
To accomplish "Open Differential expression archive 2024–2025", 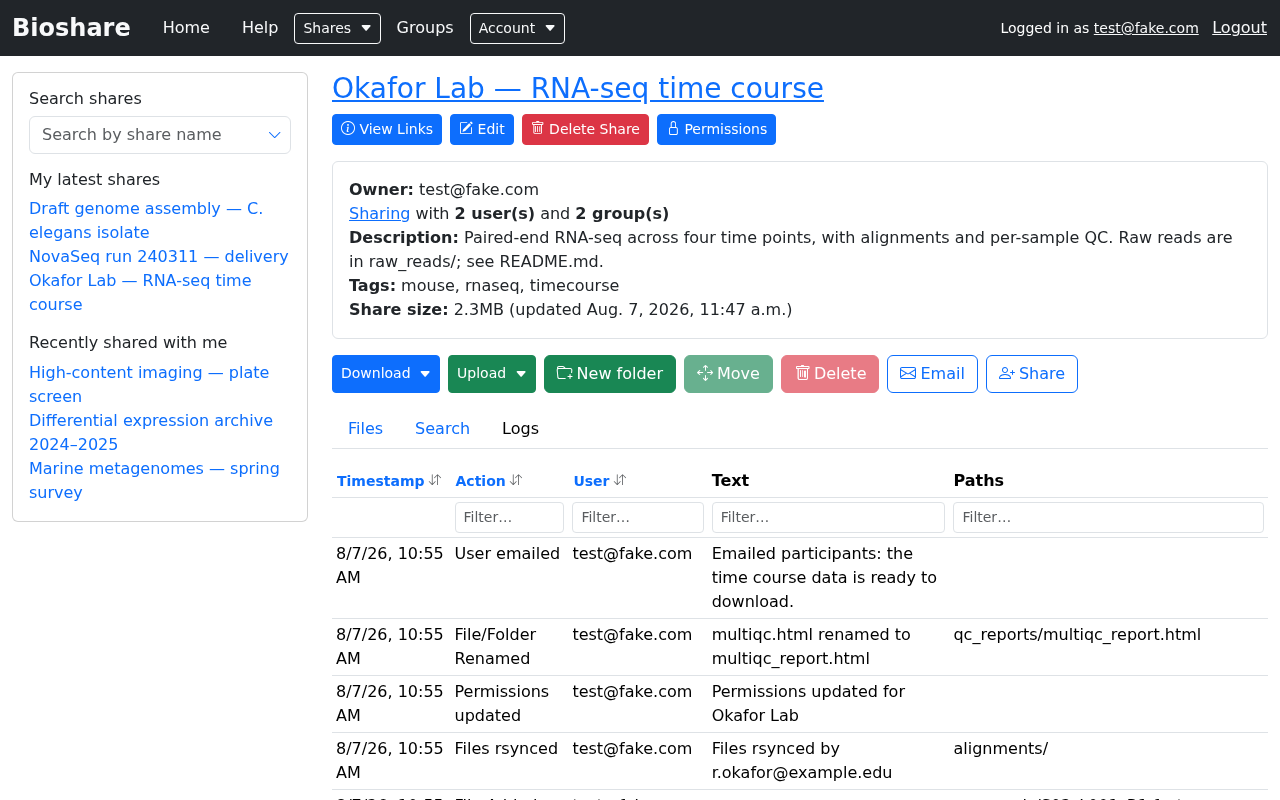I will click(151, 432).
